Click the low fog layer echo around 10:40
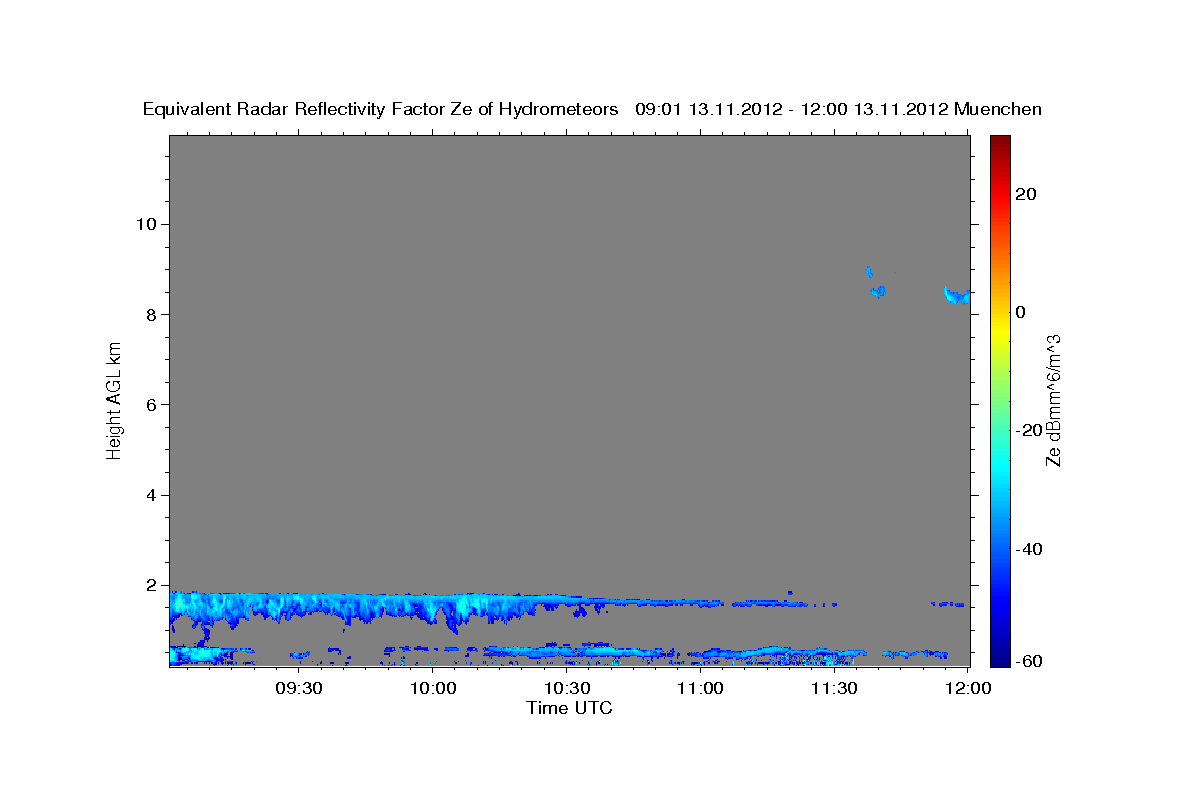 tap(610, 652)
